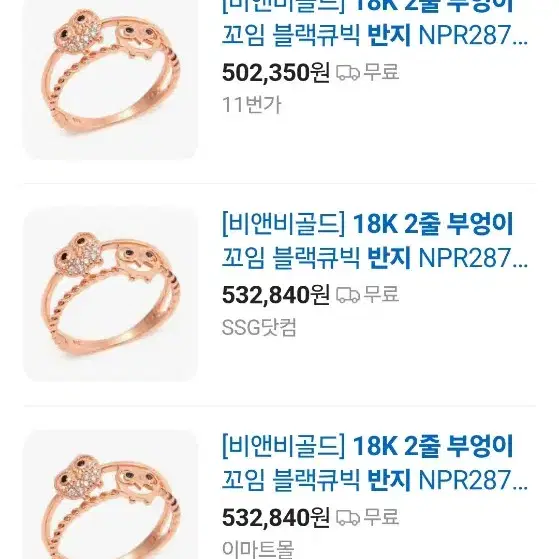Viewport: 559px width, 559px height.
Task: Click 무료 shipping label in 11번가 listing
Action: pyautogui.click(x=381, y=72)
